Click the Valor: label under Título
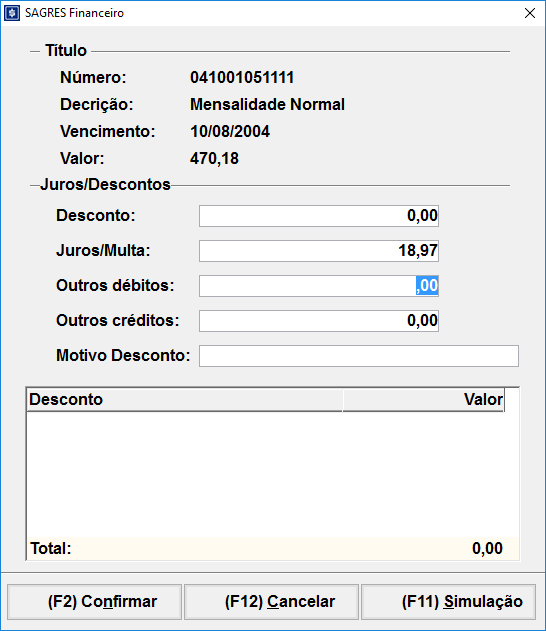The width and height of the screenshot is (546, 631). (82, 159)
